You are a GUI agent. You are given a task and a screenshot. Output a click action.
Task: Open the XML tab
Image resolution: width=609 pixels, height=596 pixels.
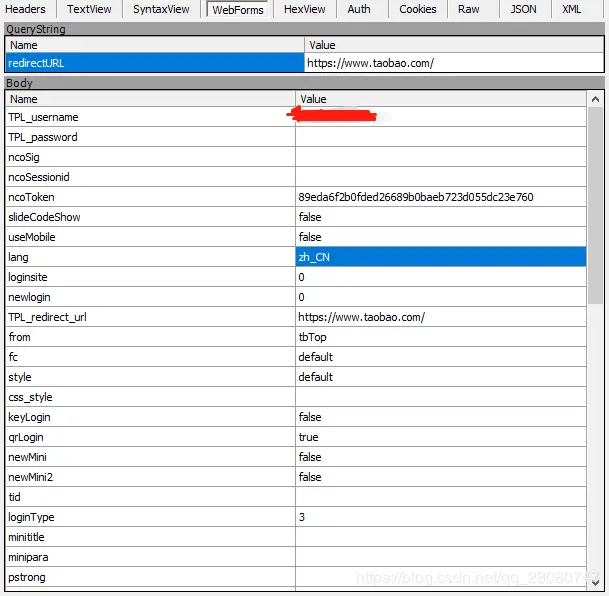point(572,9)
